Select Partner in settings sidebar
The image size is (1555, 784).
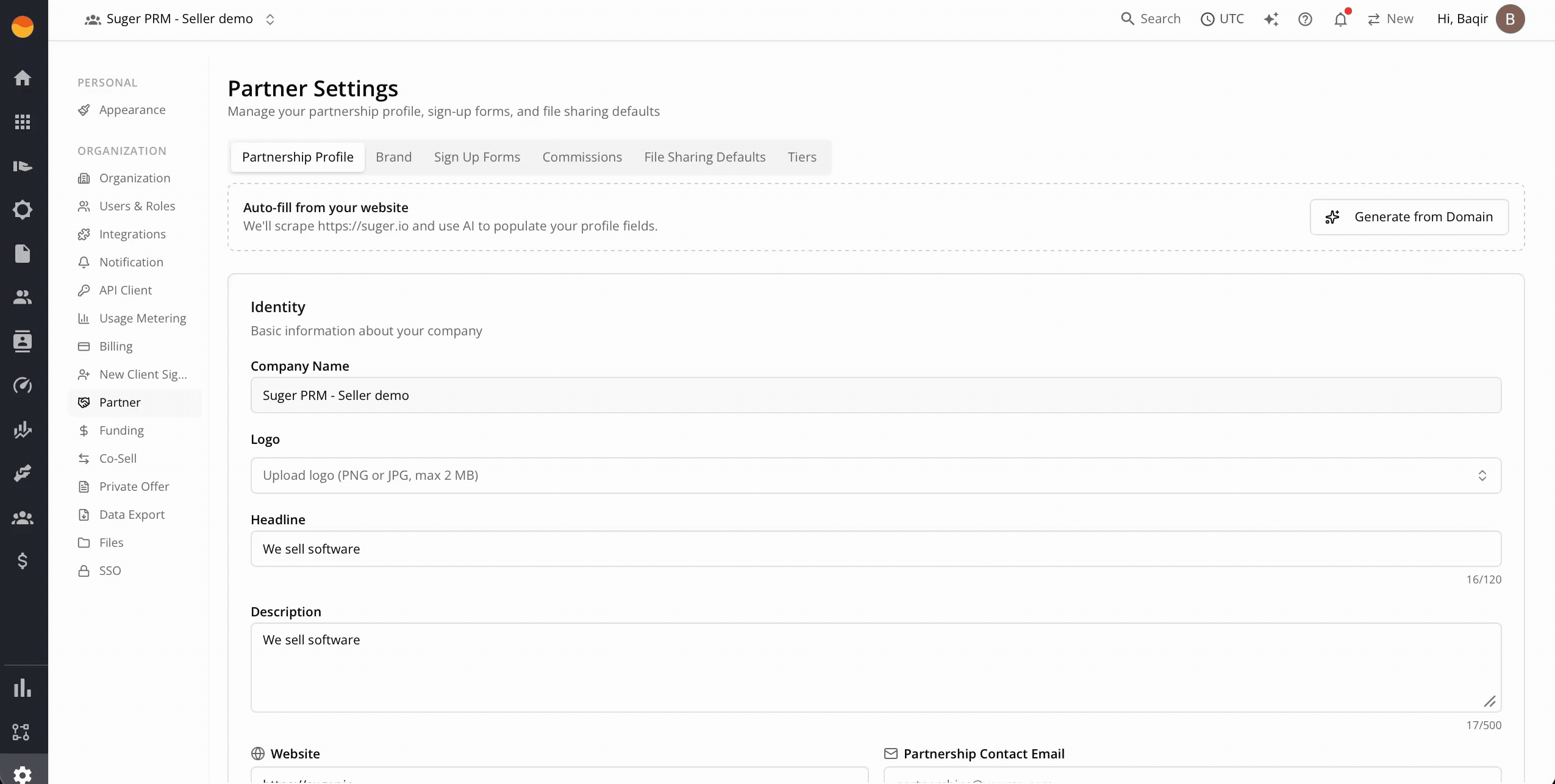pyautogui.click(x=135, y=402)
